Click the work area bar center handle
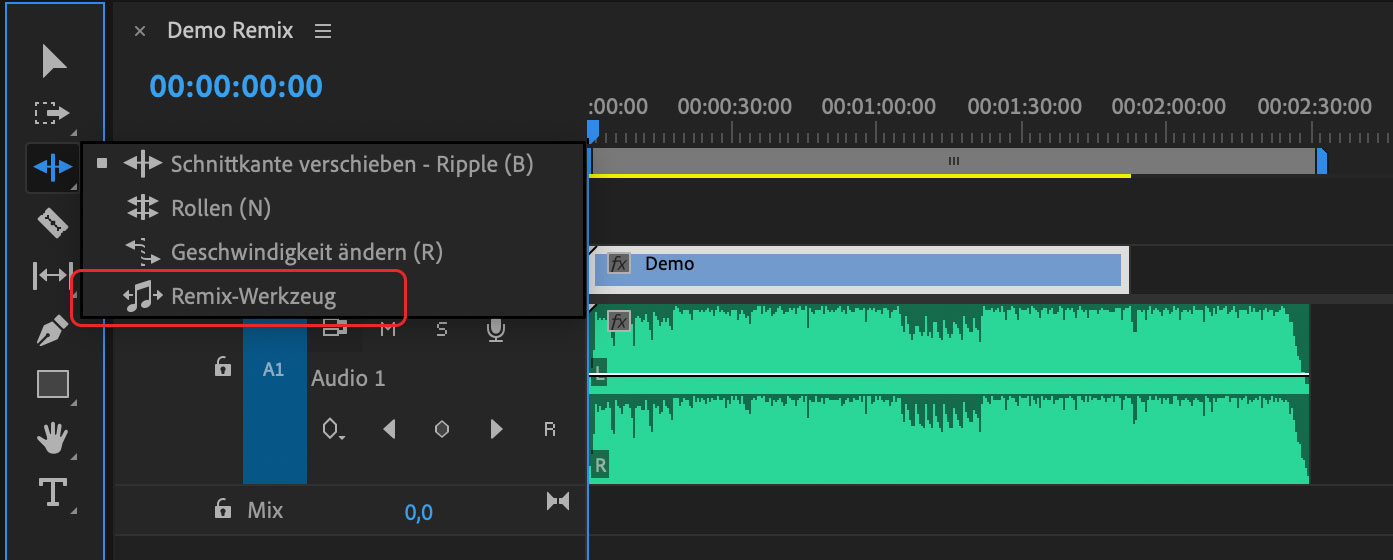 (954, 160)
